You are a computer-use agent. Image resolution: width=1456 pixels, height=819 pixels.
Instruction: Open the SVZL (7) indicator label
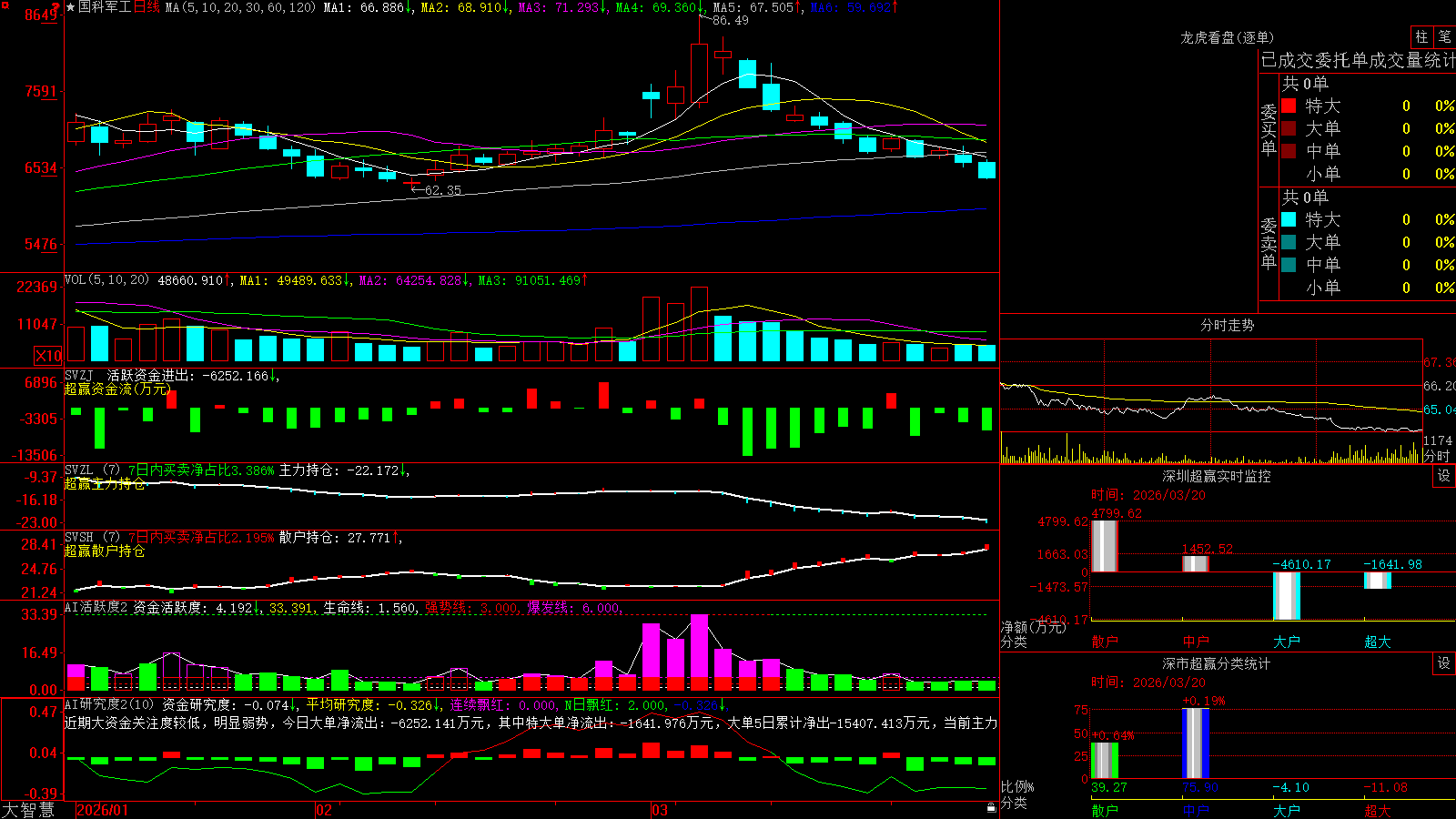pos(92,470)
